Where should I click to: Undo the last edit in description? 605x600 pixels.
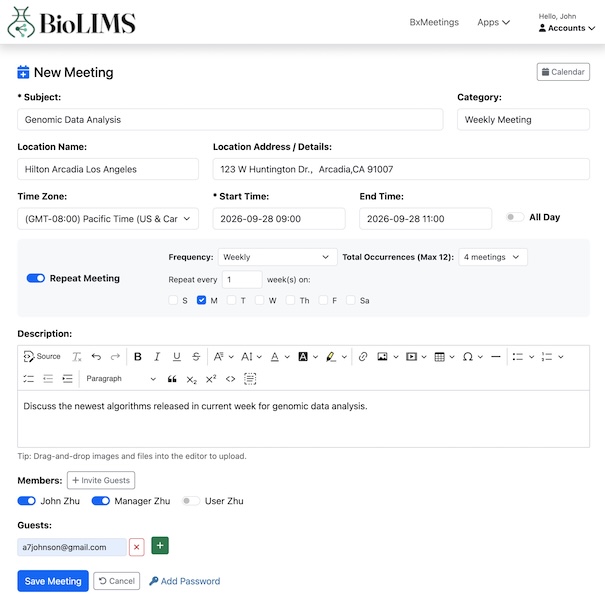(96, 357)
